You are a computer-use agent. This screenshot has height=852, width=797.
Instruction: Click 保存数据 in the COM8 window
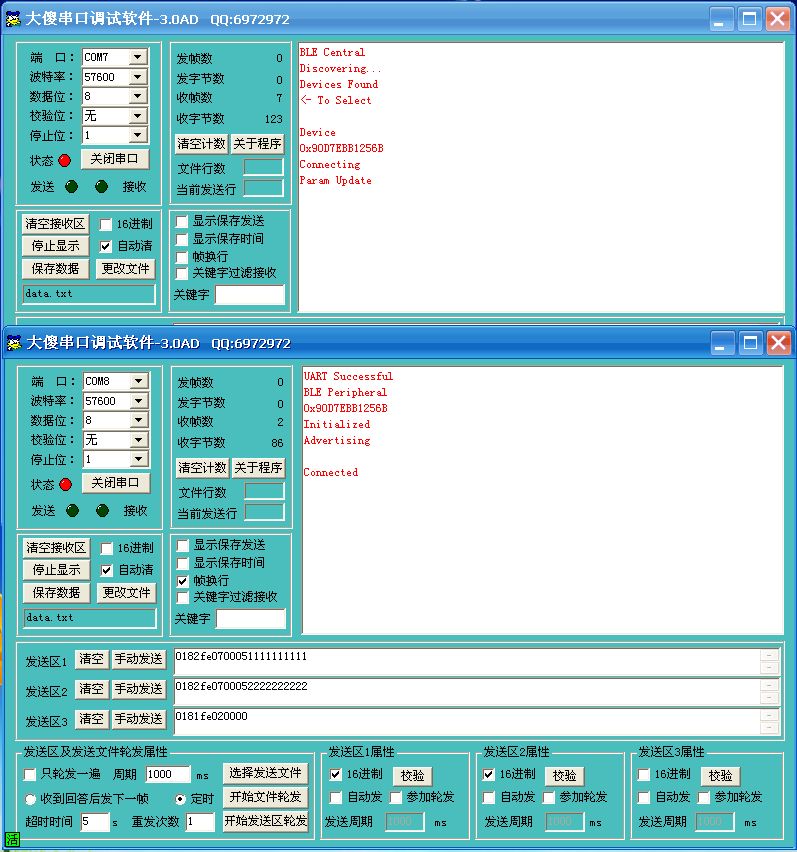coord(57,592)
